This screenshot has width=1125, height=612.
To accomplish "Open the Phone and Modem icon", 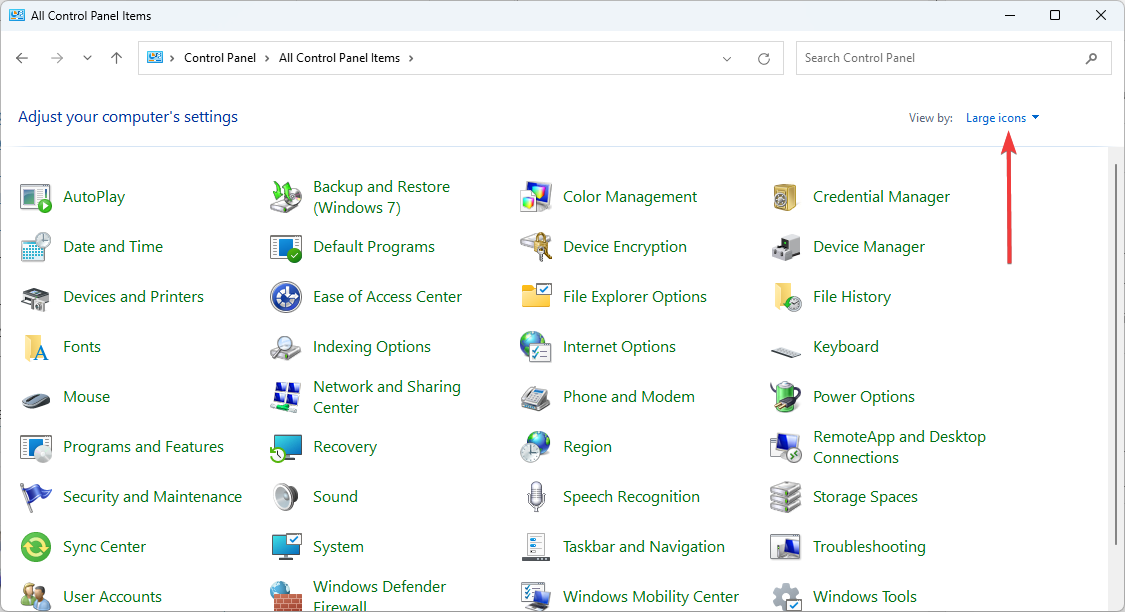I will coord(535,397).
